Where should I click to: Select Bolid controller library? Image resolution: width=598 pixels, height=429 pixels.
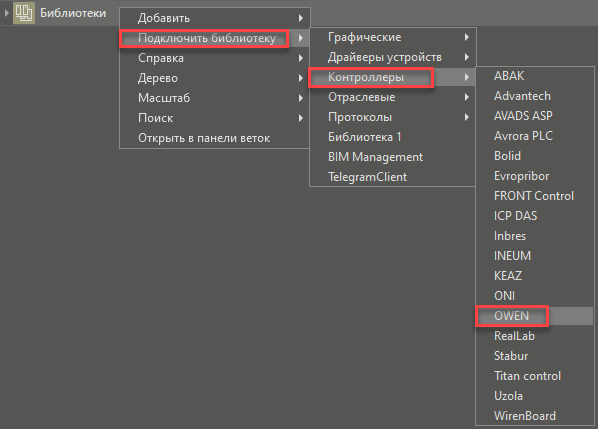535,156
